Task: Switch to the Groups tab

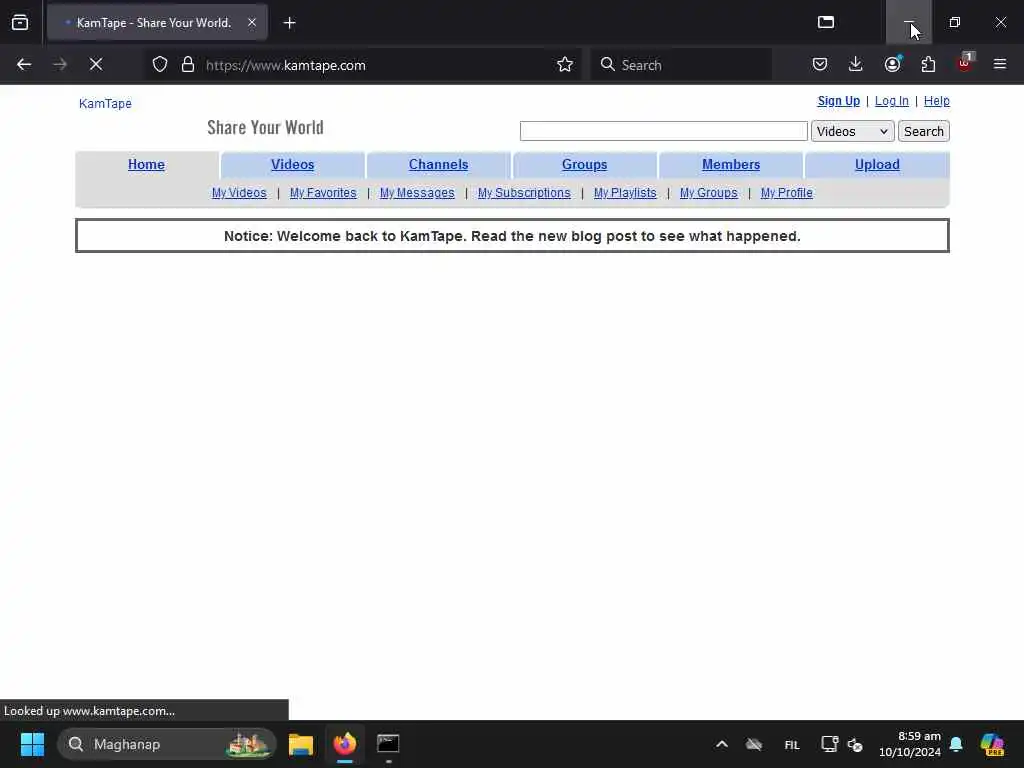Action: (x=584, y=165)
